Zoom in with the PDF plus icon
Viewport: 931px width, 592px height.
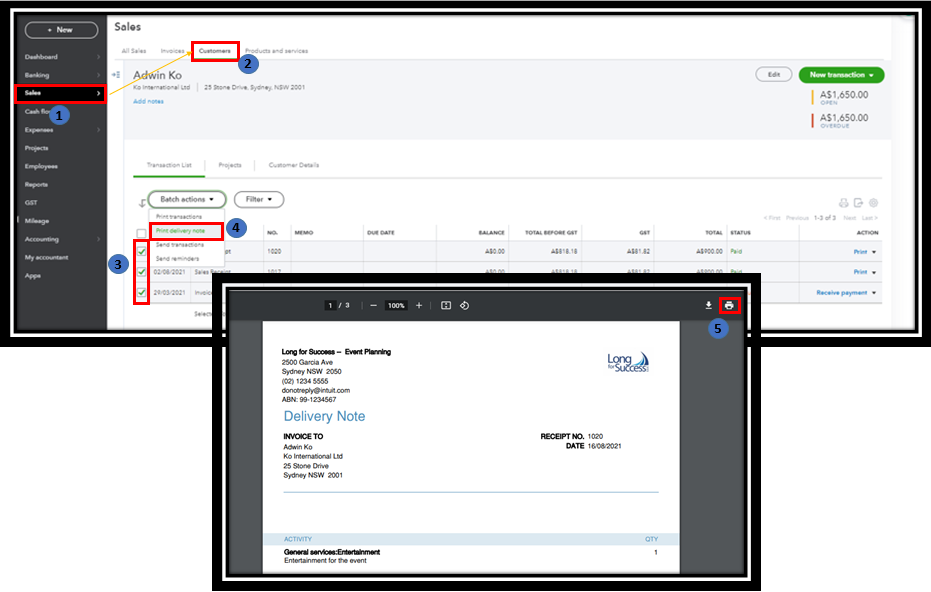419,305
